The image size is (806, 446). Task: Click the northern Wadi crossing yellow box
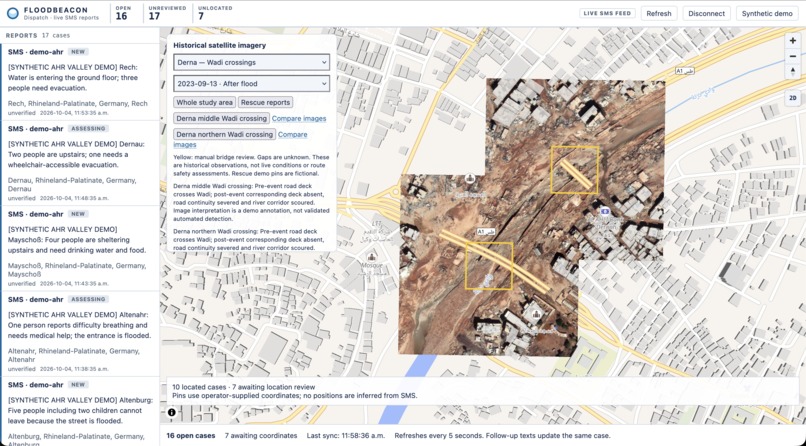(575, 170)
